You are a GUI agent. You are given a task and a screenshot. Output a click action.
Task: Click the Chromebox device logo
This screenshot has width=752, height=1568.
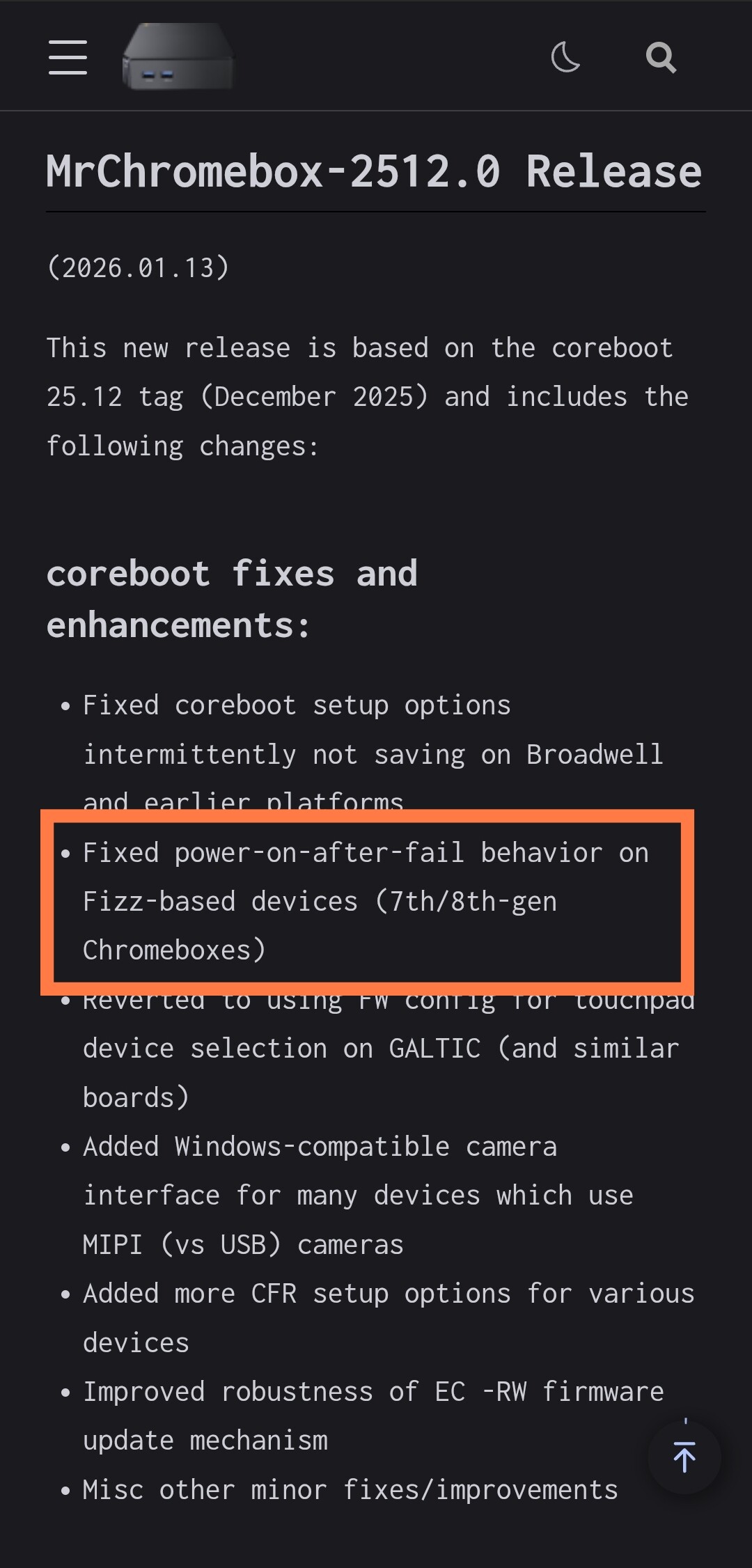178,57
